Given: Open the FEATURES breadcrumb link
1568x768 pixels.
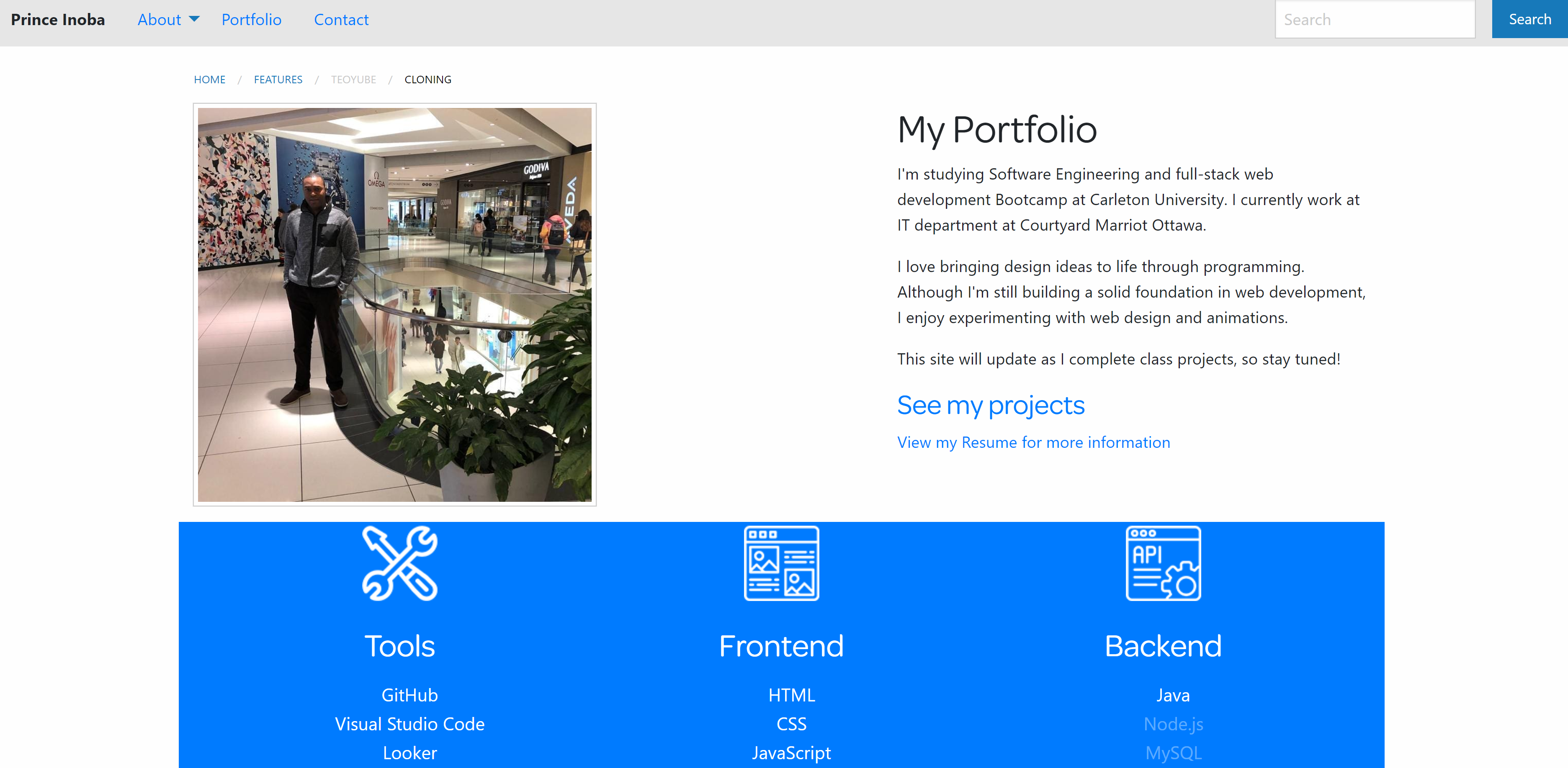Looking at the screenshot, I should pyautogui.click(x=277, y=79).
